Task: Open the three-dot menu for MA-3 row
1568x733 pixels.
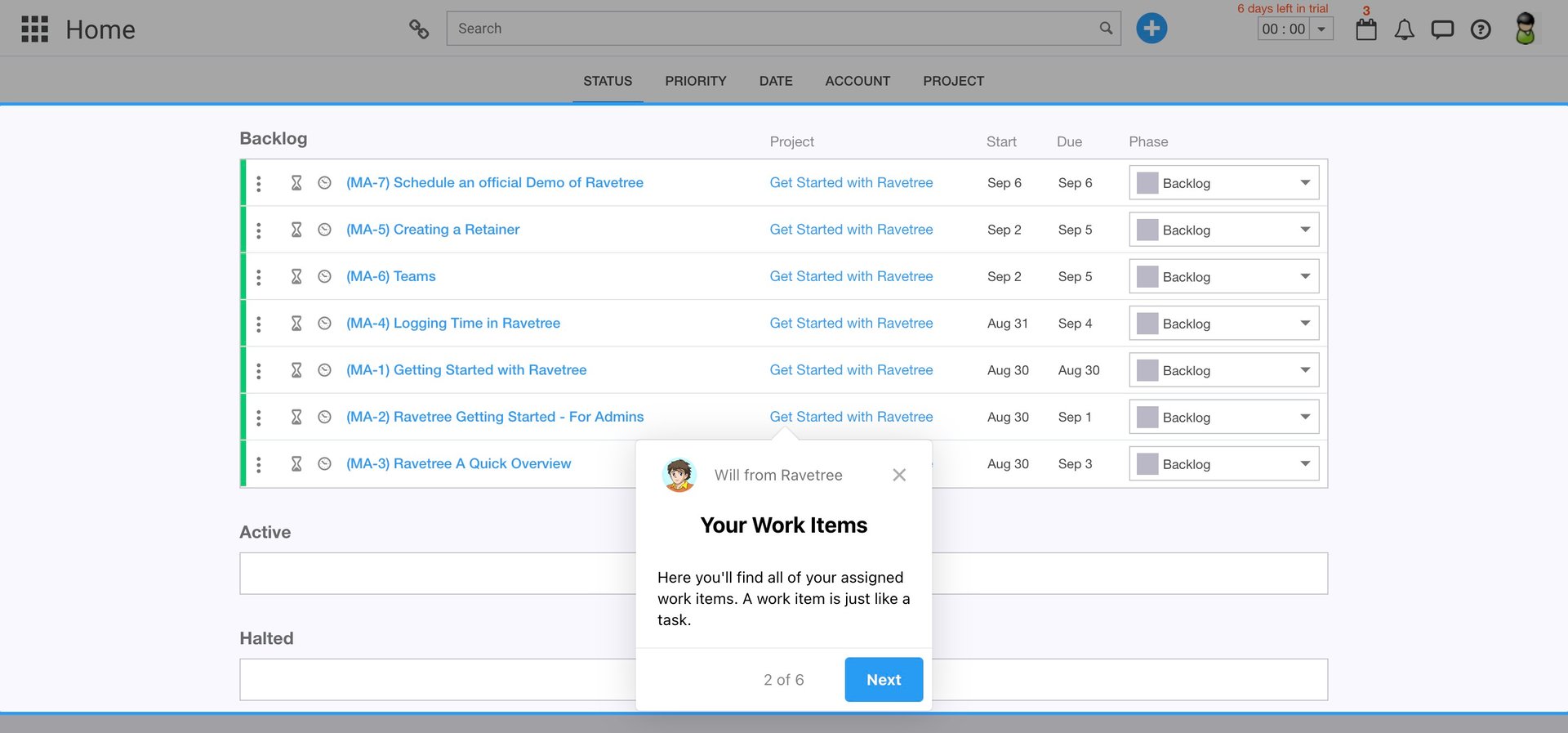Action: pos(259,464)
